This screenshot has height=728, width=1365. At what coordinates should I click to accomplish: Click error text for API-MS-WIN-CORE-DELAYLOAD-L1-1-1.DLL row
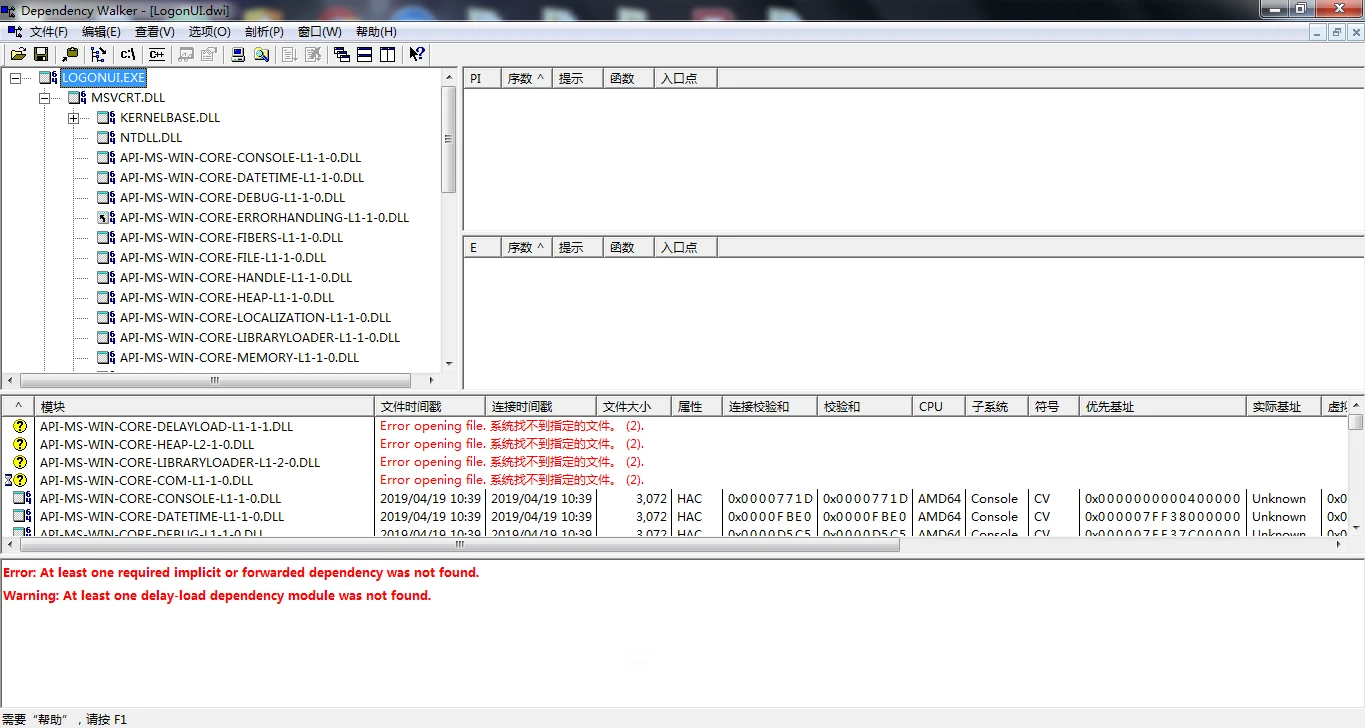coord(512,426)
